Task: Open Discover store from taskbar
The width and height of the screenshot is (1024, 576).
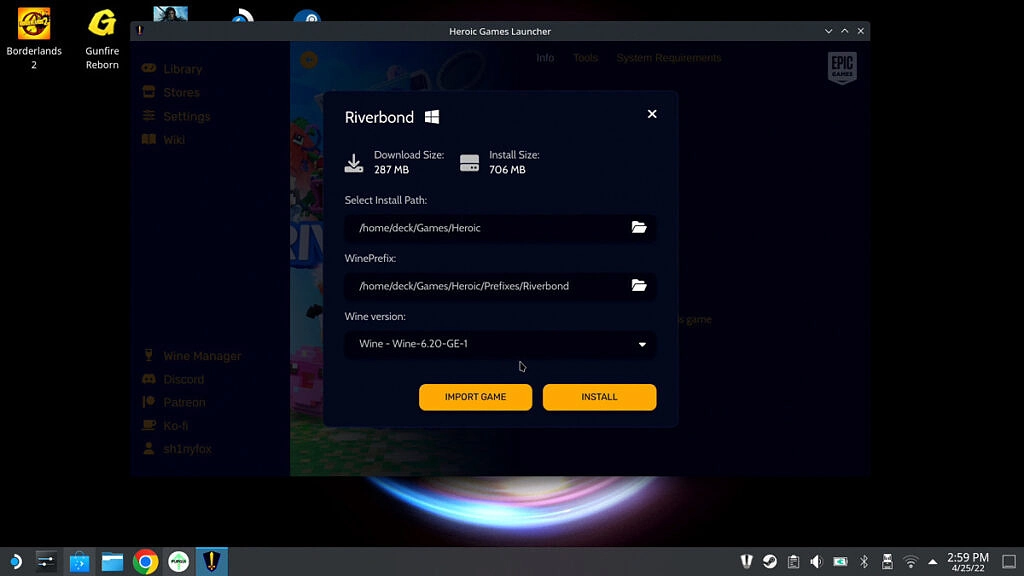Action: 80,562
